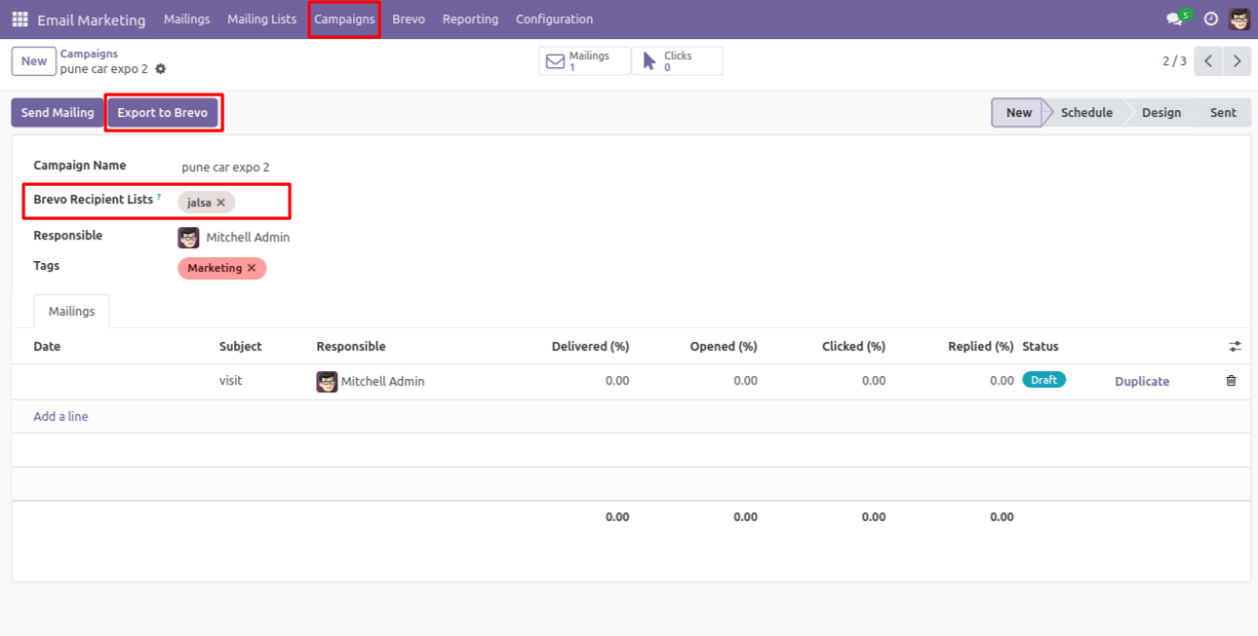Open column settings adjust icon
Image resolution: width=1258 pixels, height=636 pixels.
(1235, 346)
